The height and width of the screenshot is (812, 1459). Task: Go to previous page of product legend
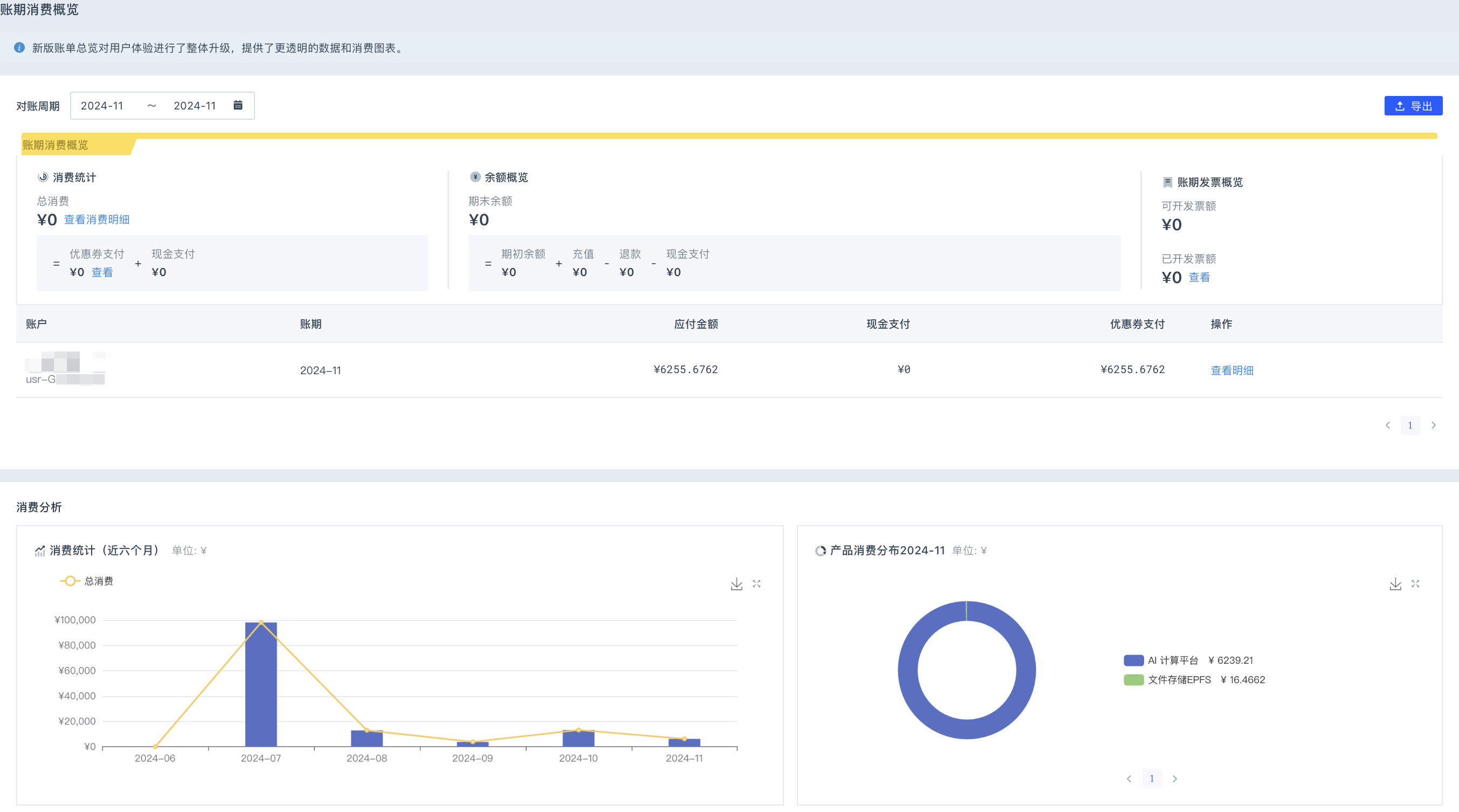click(x=1129, y=779)
